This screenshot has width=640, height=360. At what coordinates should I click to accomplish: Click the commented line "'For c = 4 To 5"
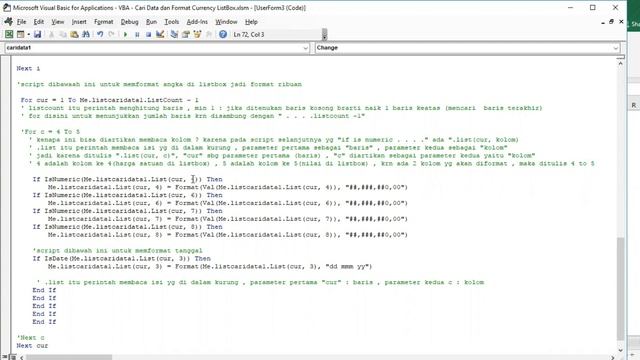coord(50,132)
